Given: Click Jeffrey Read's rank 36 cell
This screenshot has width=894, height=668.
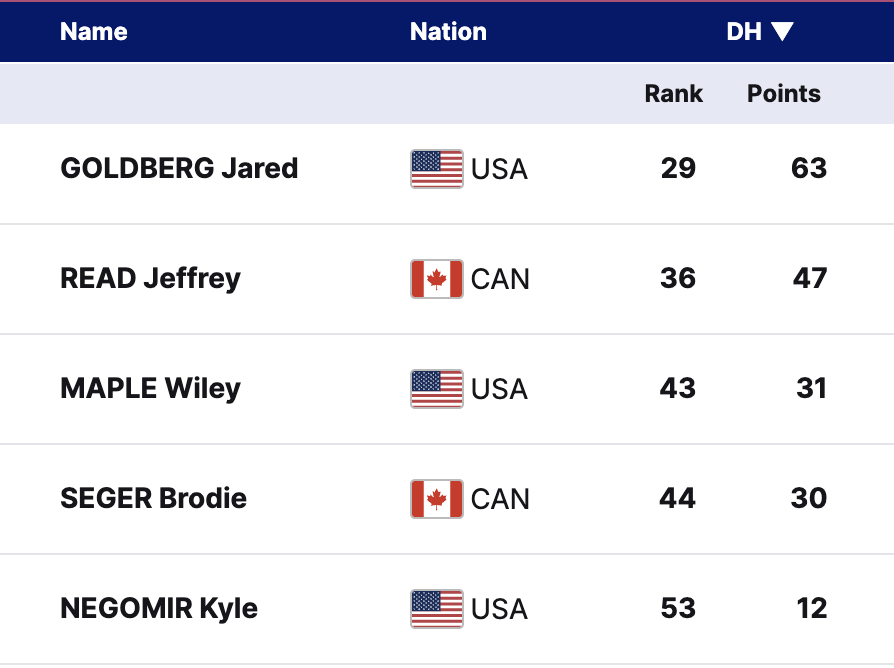Looking at the screenshot, I should point(678,278).
